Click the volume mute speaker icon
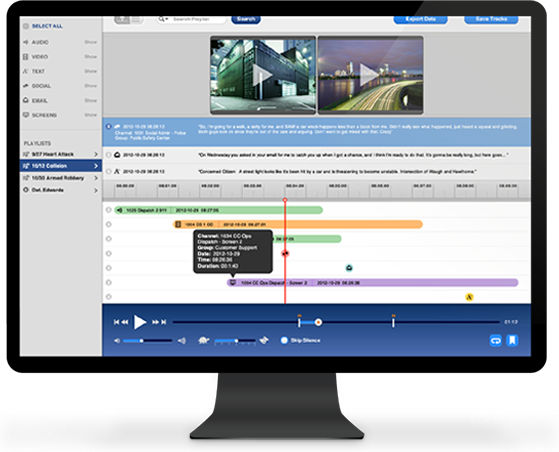This screenshot has height=452, width=559. (x=117, y=341)
